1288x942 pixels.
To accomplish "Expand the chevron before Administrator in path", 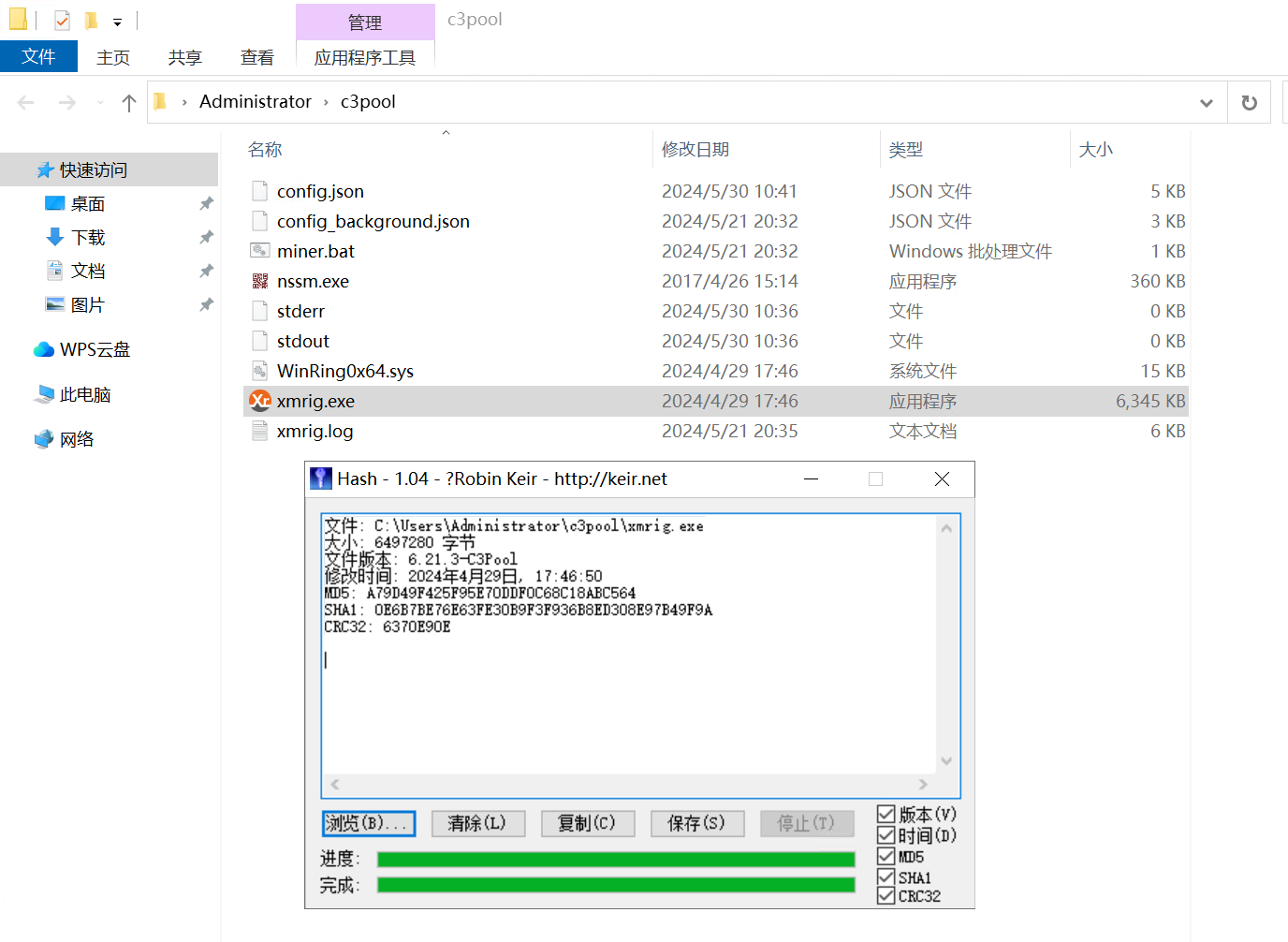I will point(184,102).
